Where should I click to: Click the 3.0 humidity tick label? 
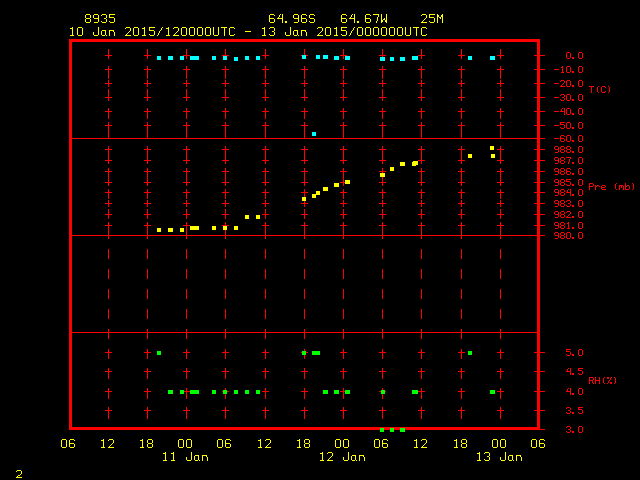(x=574, y=430)
